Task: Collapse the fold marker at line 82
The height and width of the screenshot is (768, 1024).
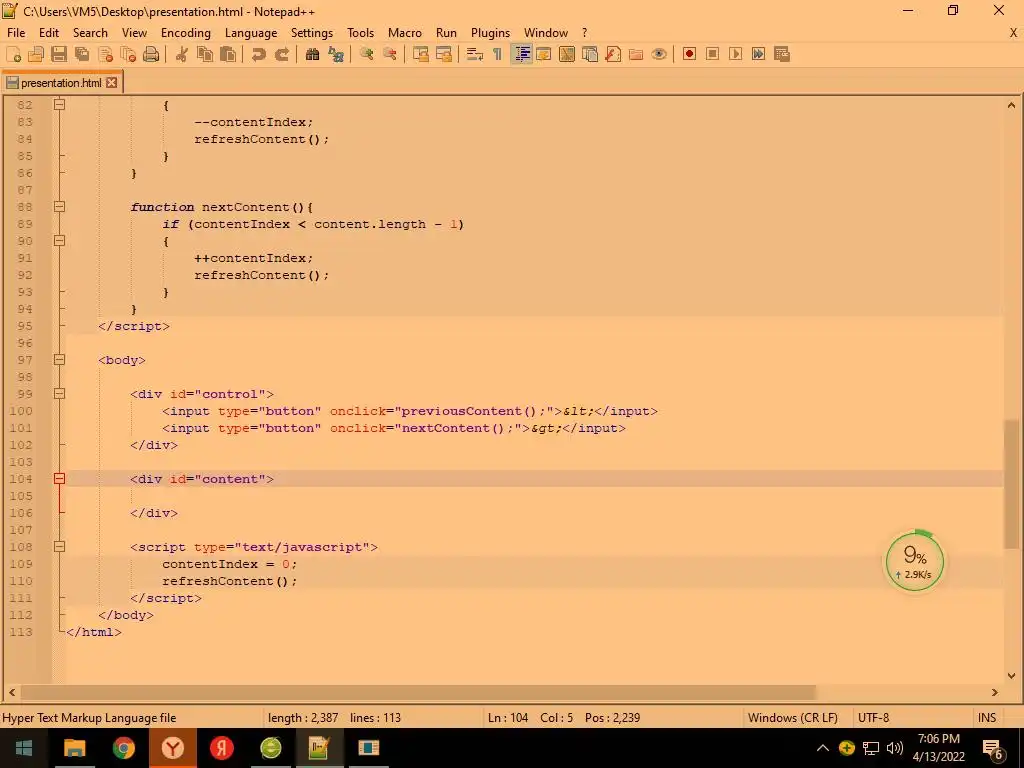Action: [59, 104]
